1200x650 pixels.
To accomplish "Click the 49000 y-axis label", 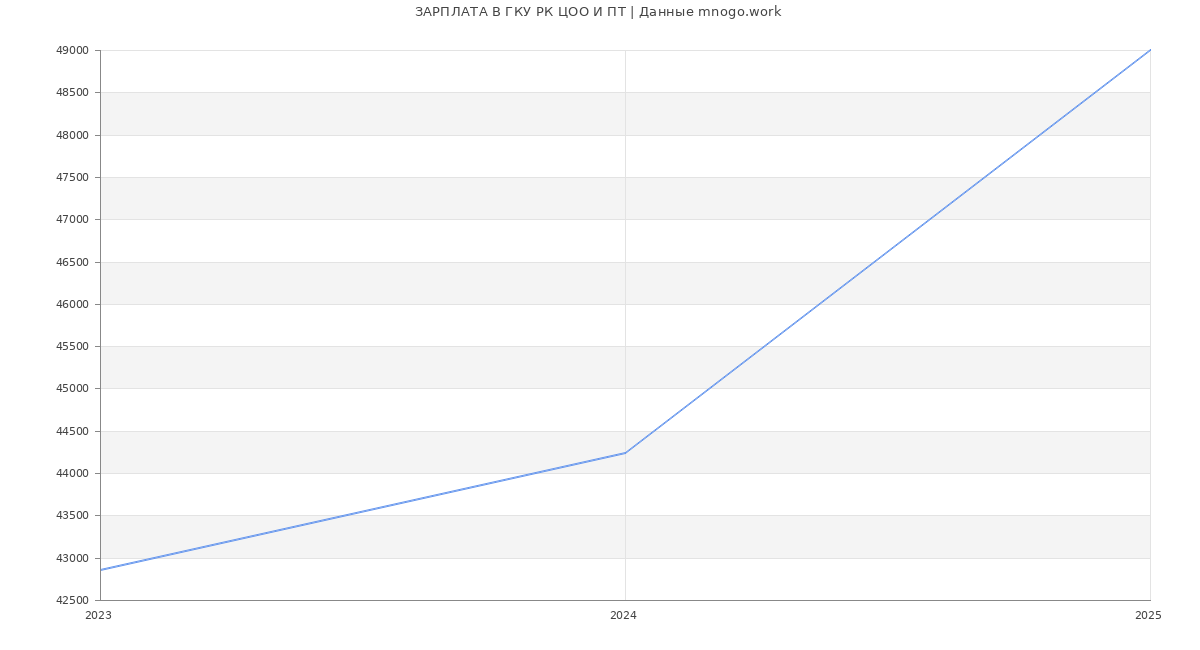I will (x=73, y=51).
